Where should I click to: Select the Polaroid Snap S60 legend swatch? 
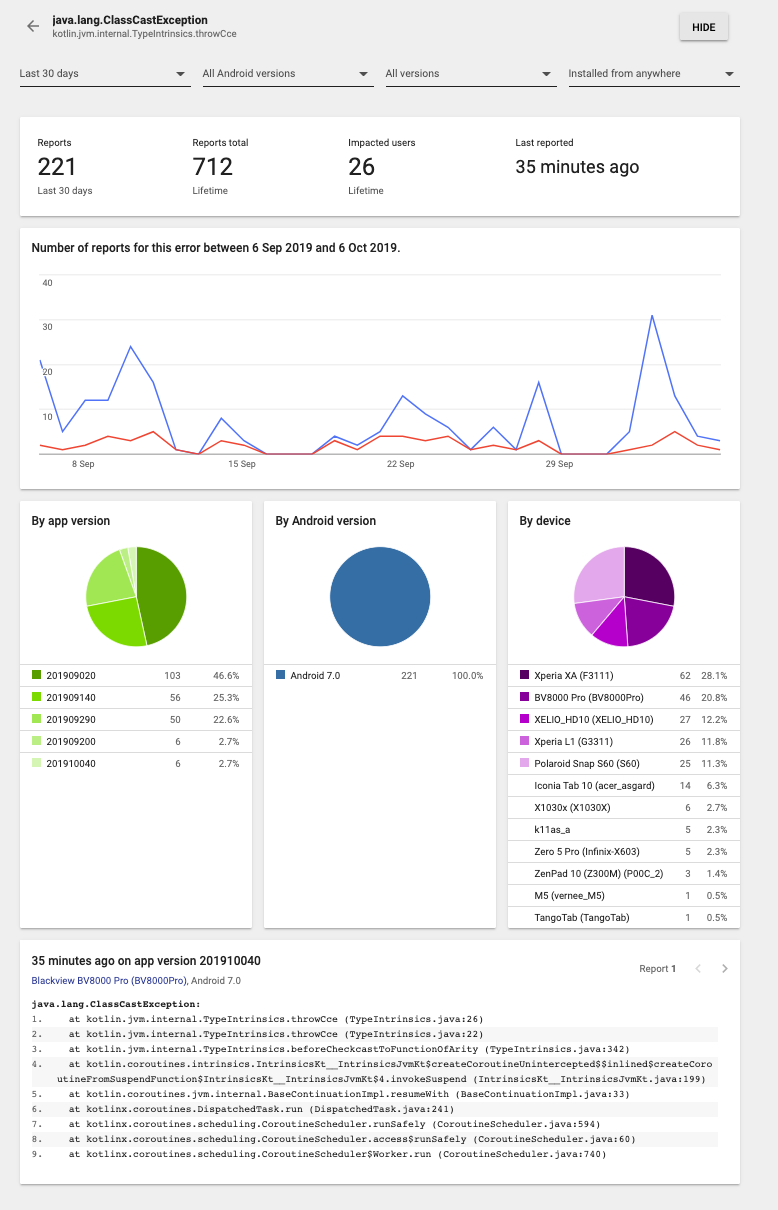[x=525, y=764]
